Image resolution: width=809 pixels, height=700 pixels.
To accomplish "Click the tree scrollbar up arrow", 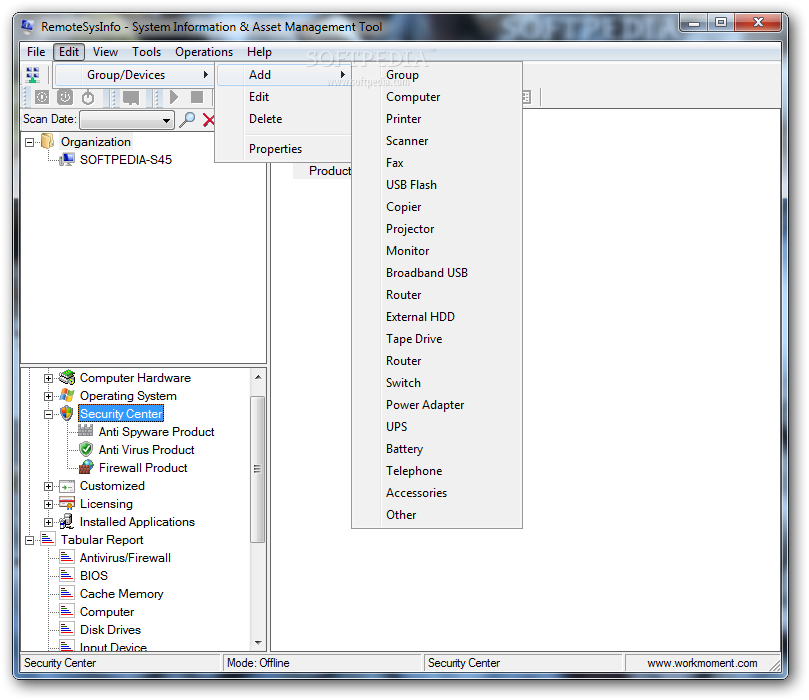I will 258,377.
